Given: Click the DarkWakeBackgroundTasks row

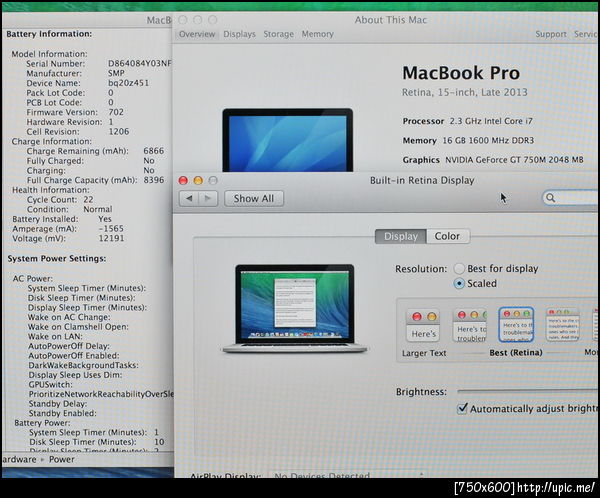Looking at the screenshot, I should pos(83,365).
